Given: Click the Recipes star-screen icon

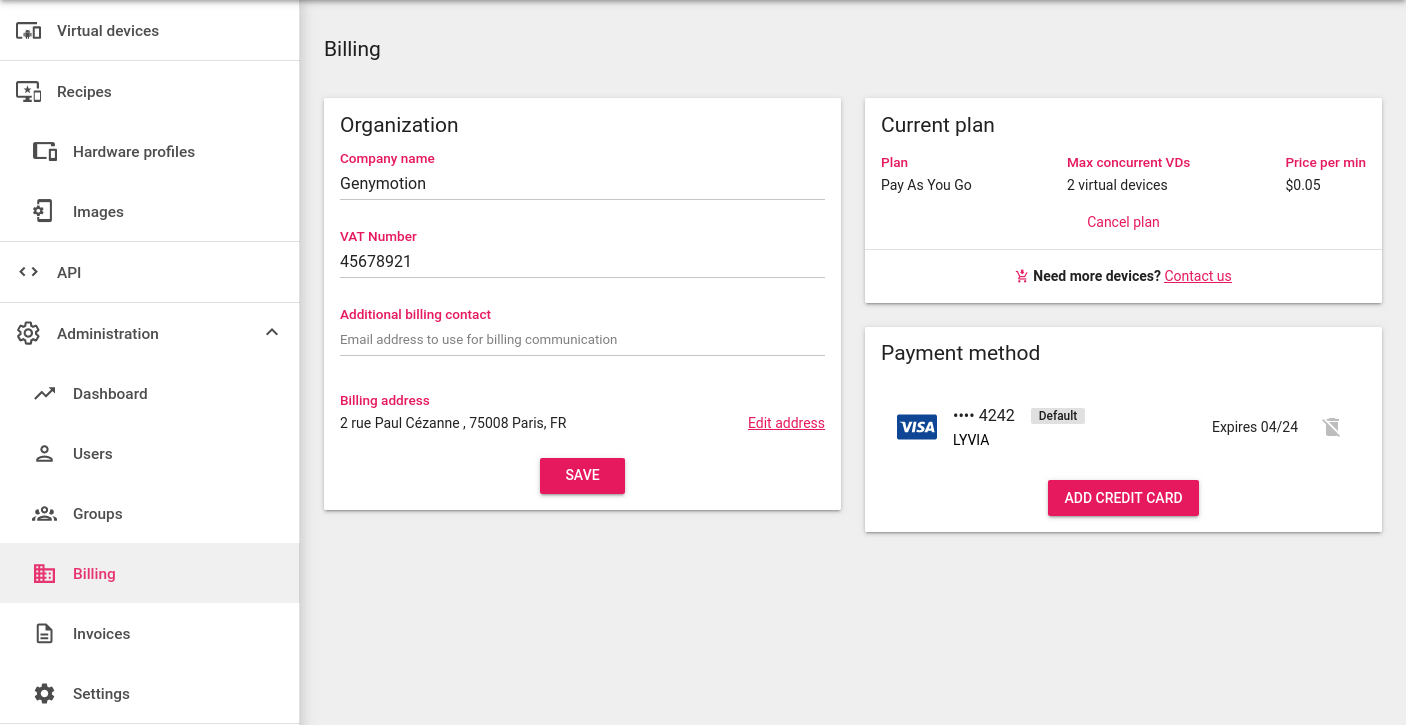Looking at the screenshot, I should pos(29,92).
